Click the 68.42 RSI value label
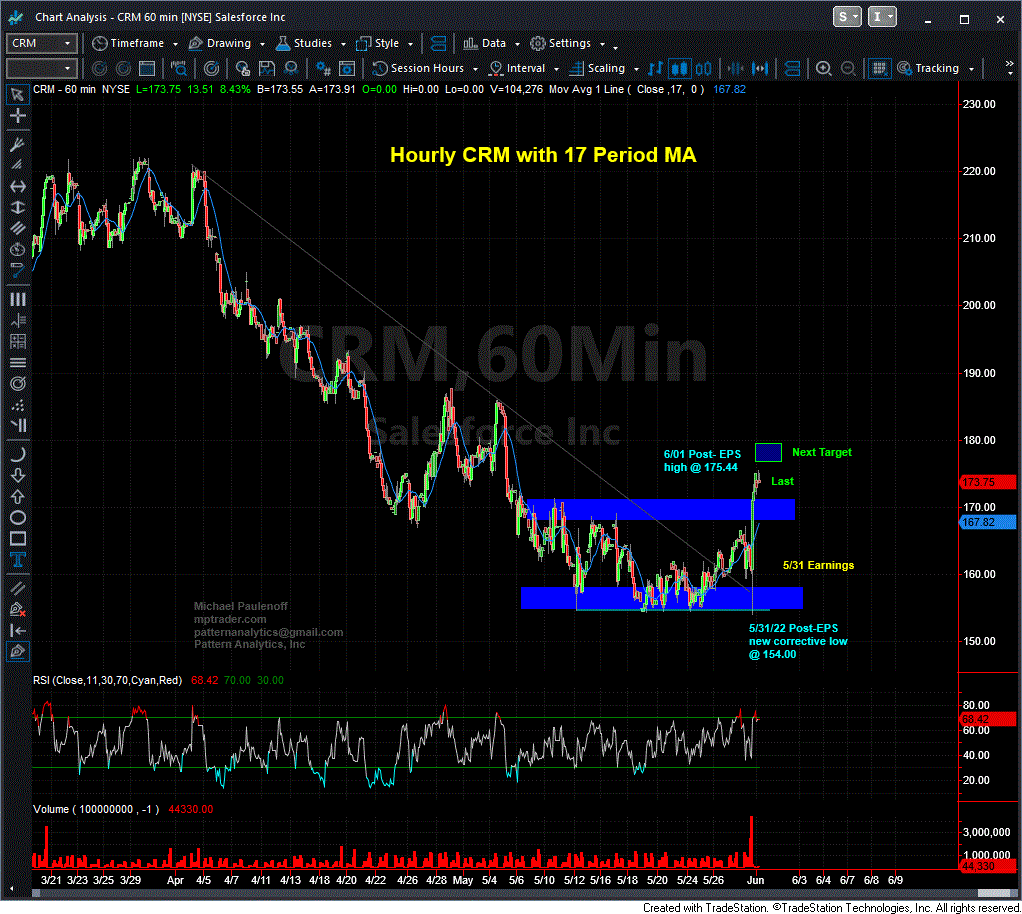Screen dimensions: 1022x914 (988, 719)
